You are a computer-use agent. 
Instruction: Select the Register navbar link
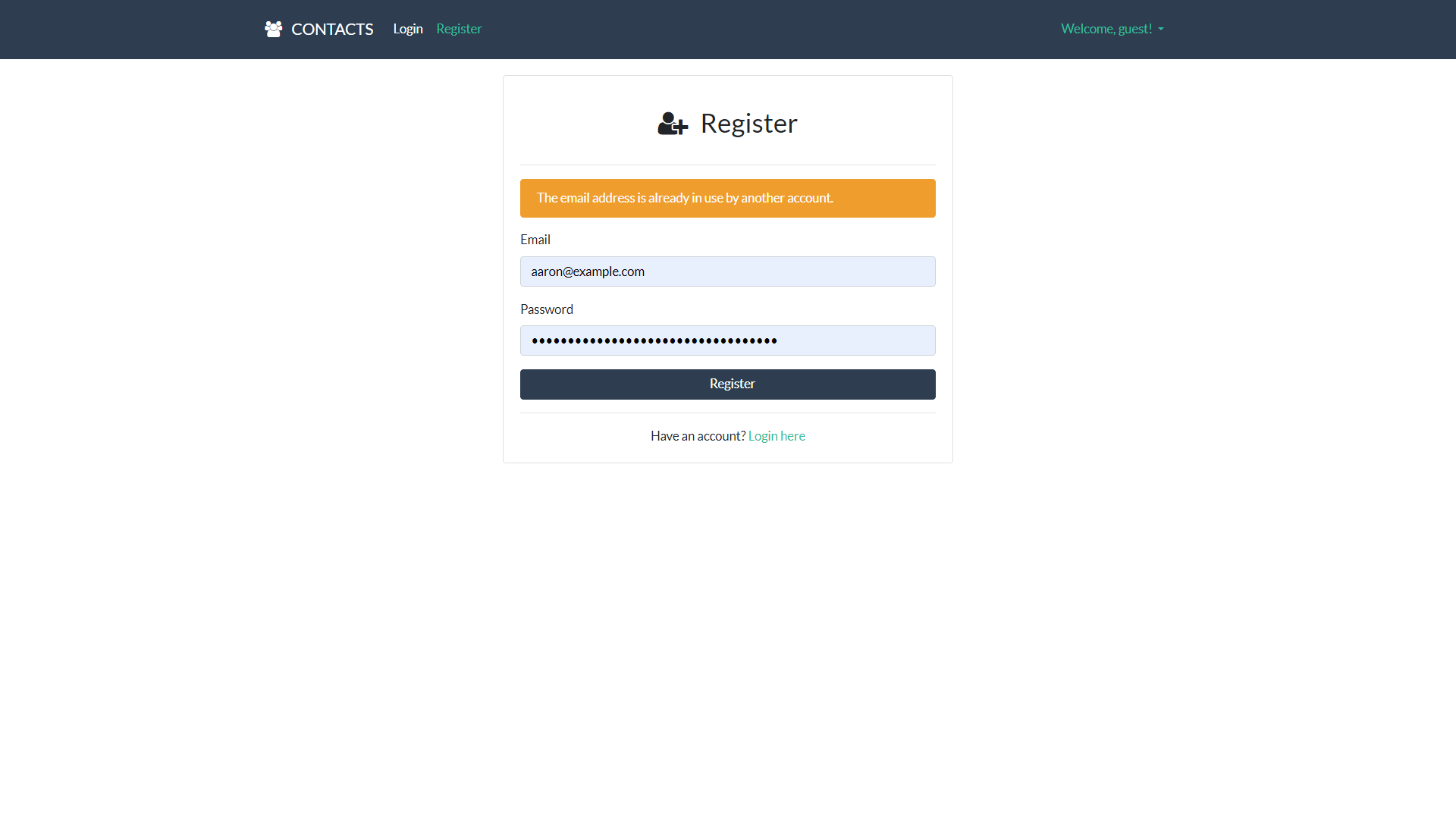[459, 29]
